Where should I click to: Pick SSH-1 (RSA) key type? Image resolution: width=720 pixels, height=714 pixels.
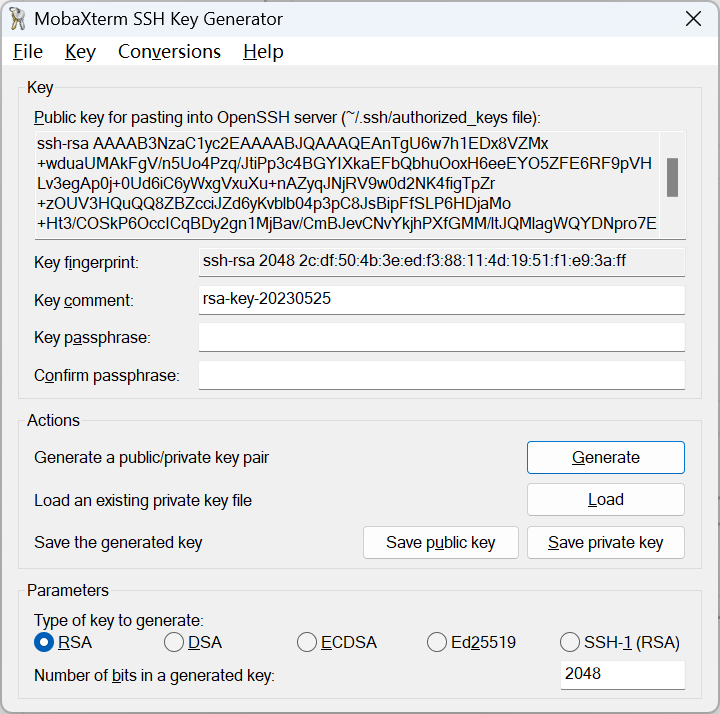click(570, 642)
